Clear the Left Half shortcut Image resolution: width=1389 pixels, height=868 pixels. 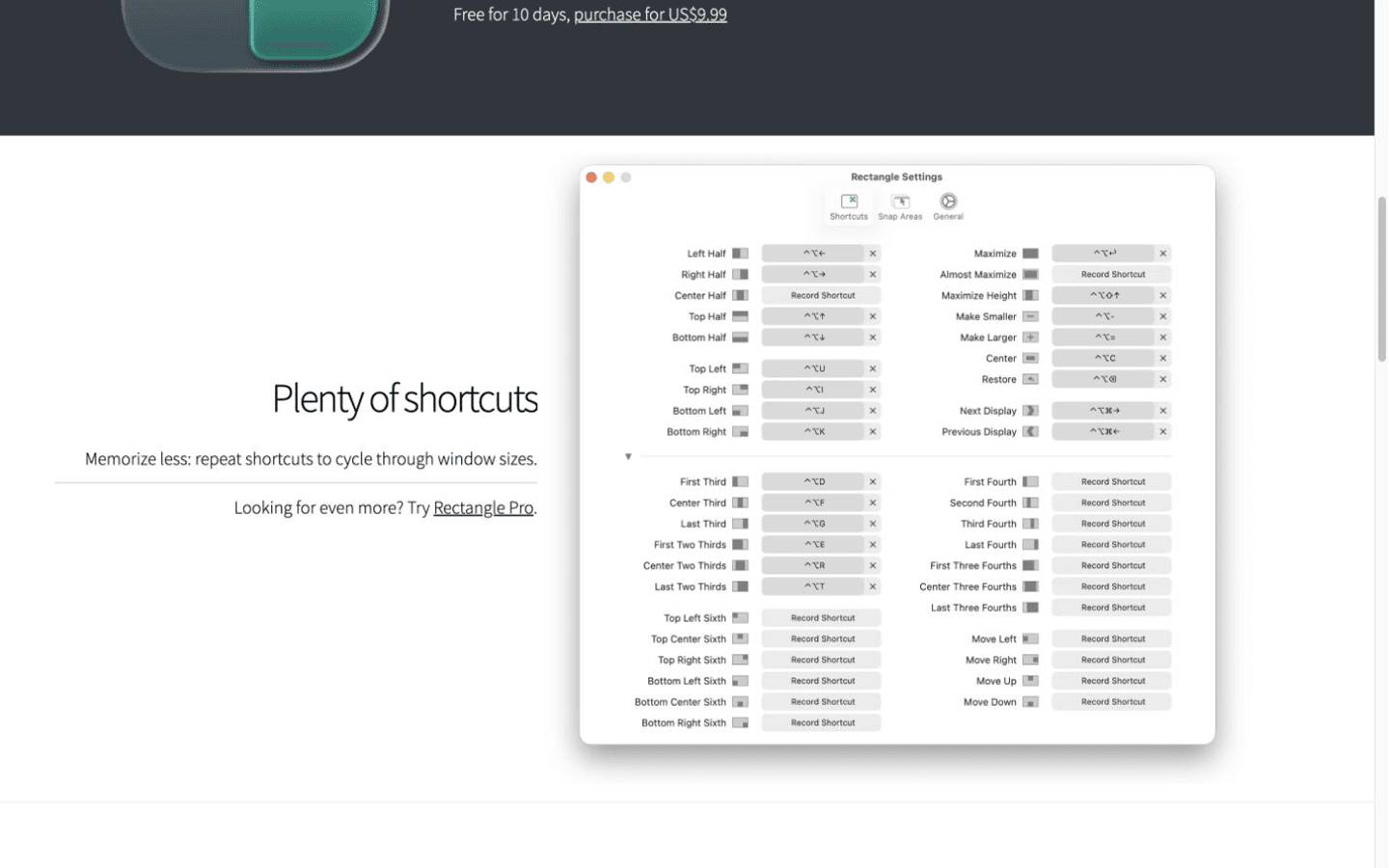(873, 254)
